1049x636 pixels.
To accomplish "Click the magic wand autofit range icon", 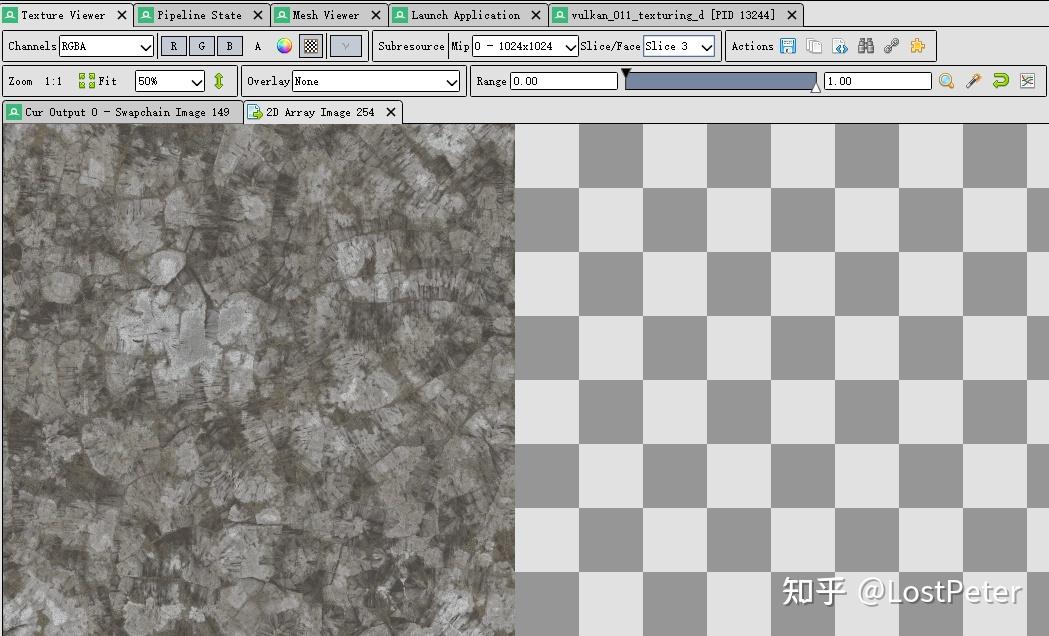I will 973,81.
